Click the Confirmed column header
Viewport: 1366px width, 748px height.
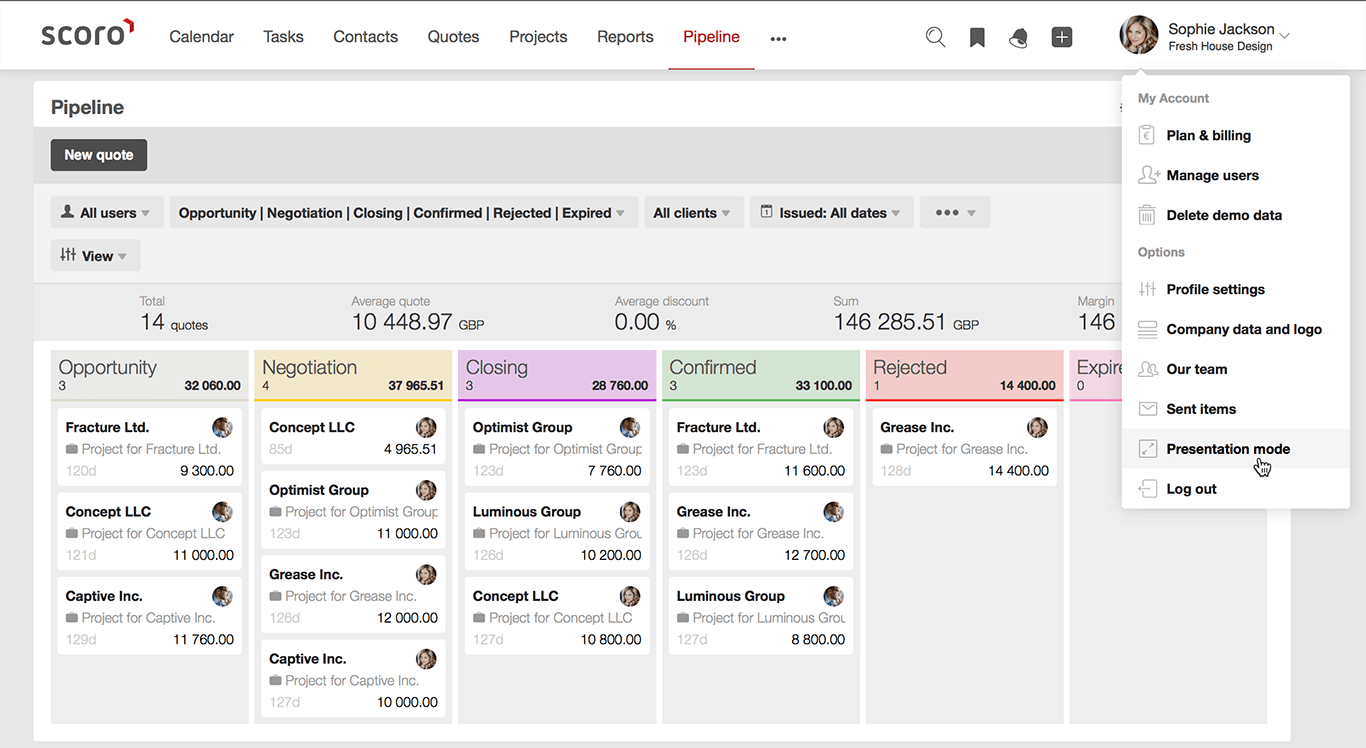coord(761,375)
